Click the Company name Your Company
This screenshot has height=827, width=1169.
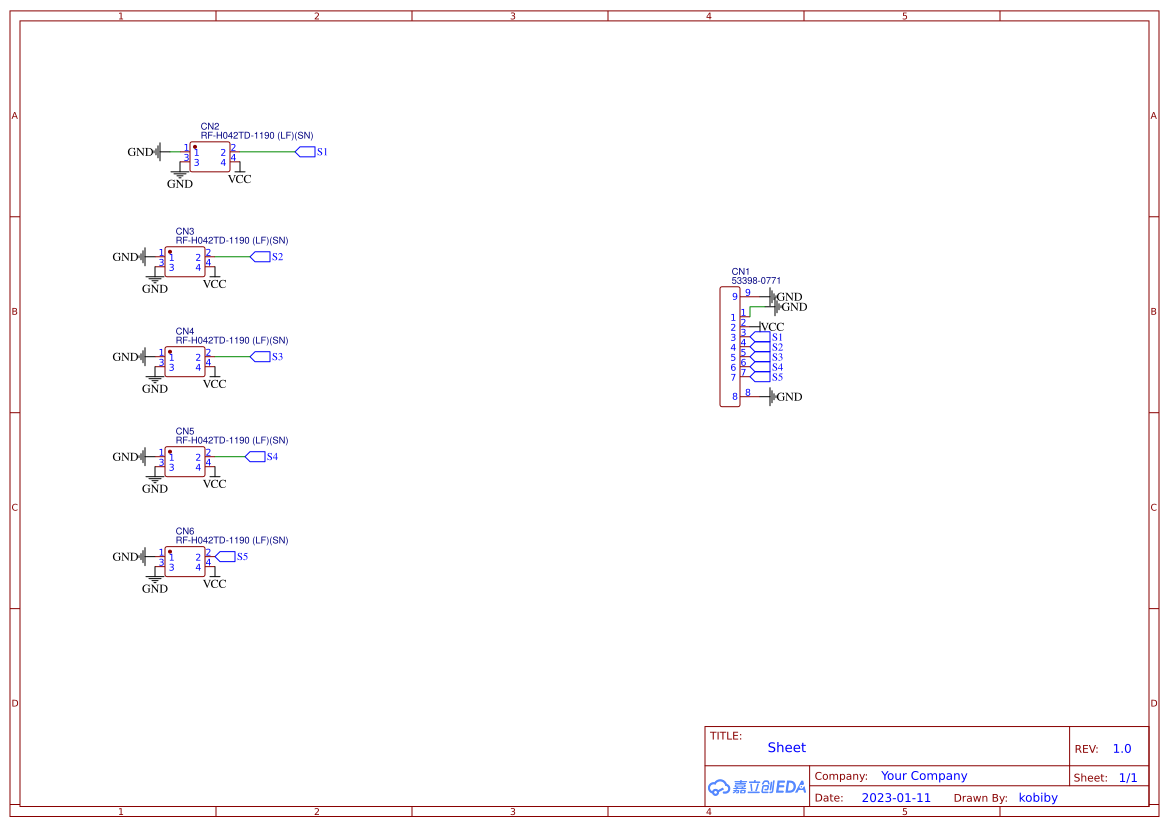[x=924, y=775]
